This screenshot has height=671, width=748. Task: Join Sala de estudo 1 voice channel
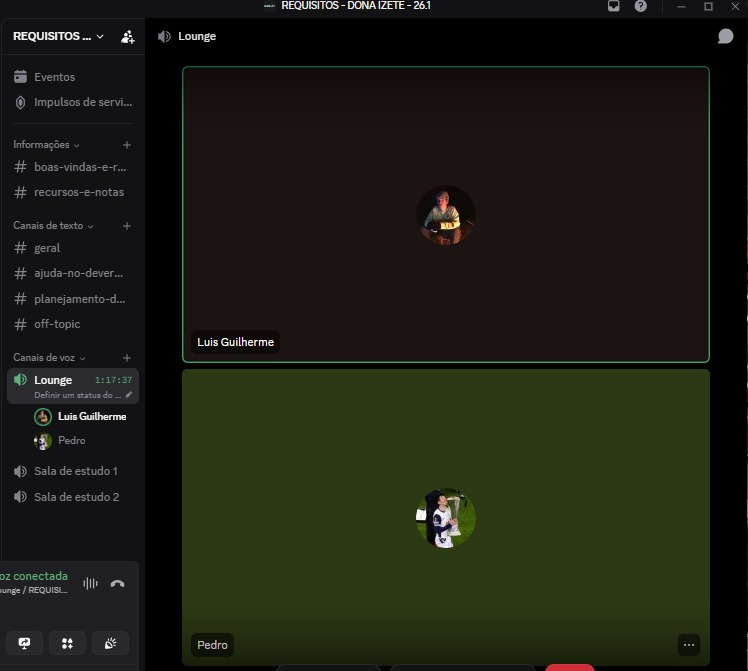(x=73, y=471)
